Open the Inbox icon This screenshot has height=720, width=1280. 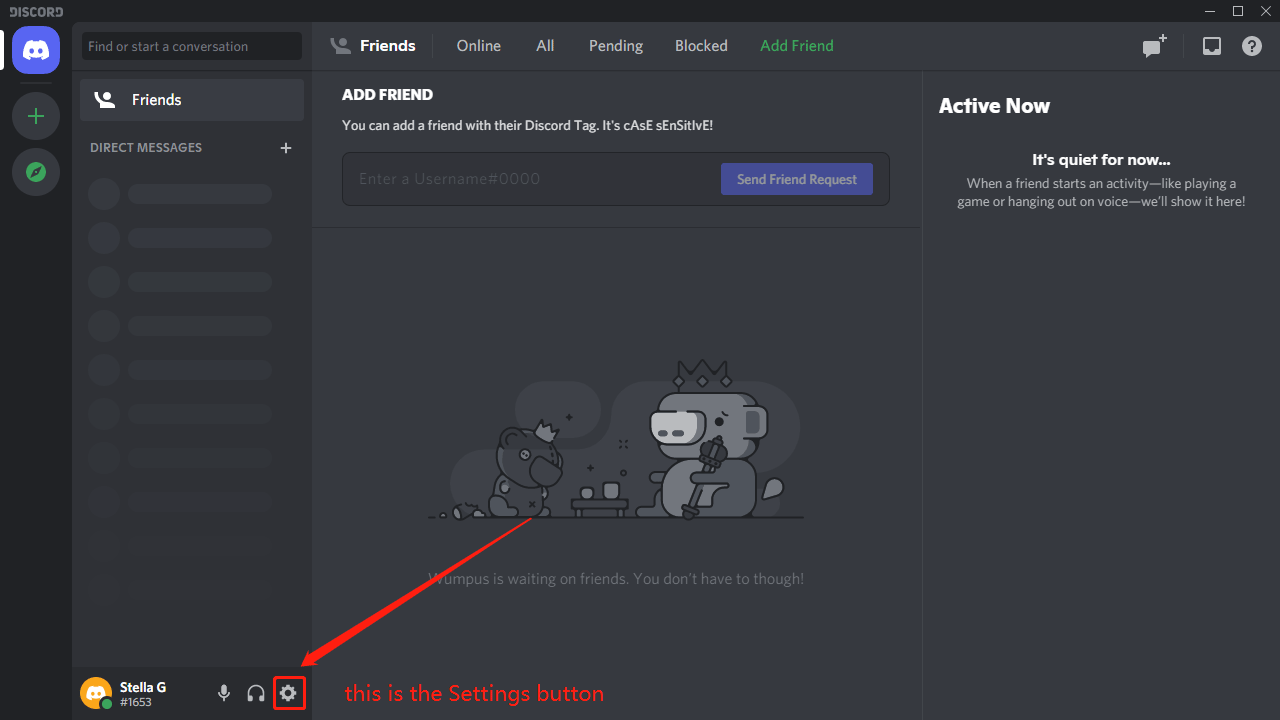(x=1212, y=46)
